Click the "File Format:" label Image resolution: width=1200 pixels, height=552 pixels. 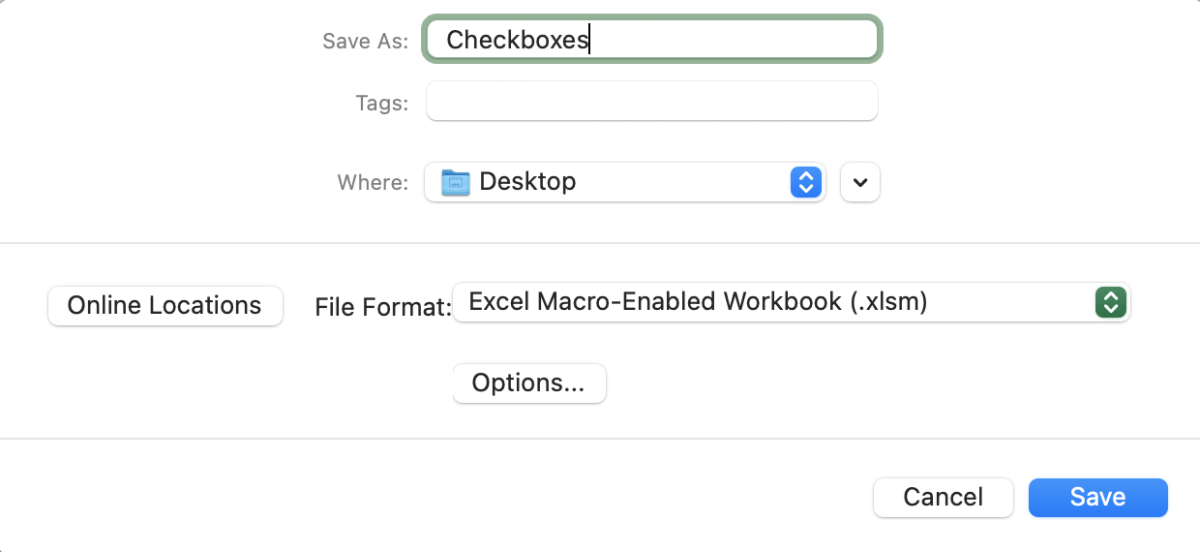pyautogui.click(x=383, y=307)
